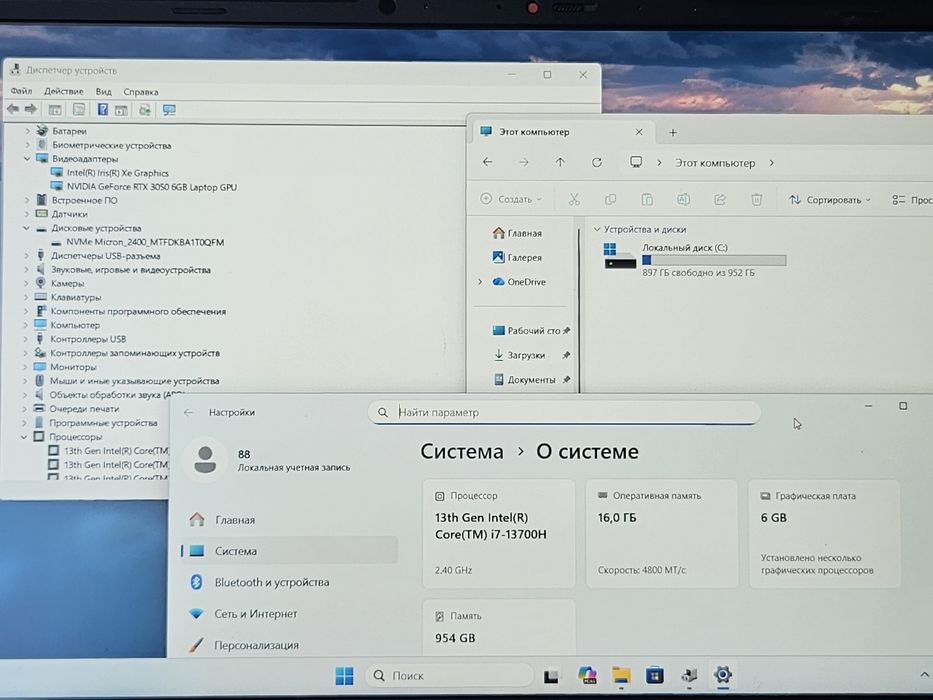Image resolution: width=933 pixels, height=700 pixels.
Task: Click the C: drive usage bar
Action: [x=714, y=260]
